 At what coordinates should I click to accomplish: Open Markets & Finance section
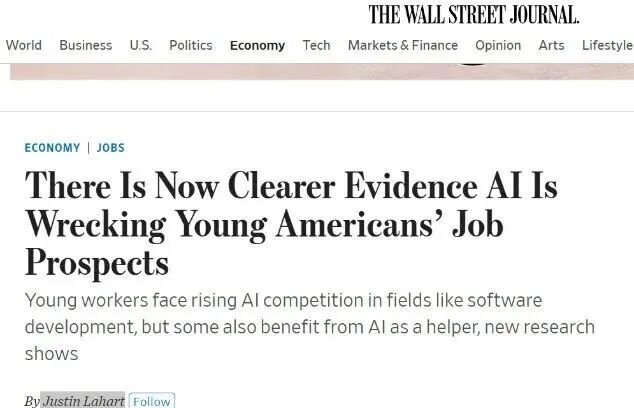click(402, 45)
